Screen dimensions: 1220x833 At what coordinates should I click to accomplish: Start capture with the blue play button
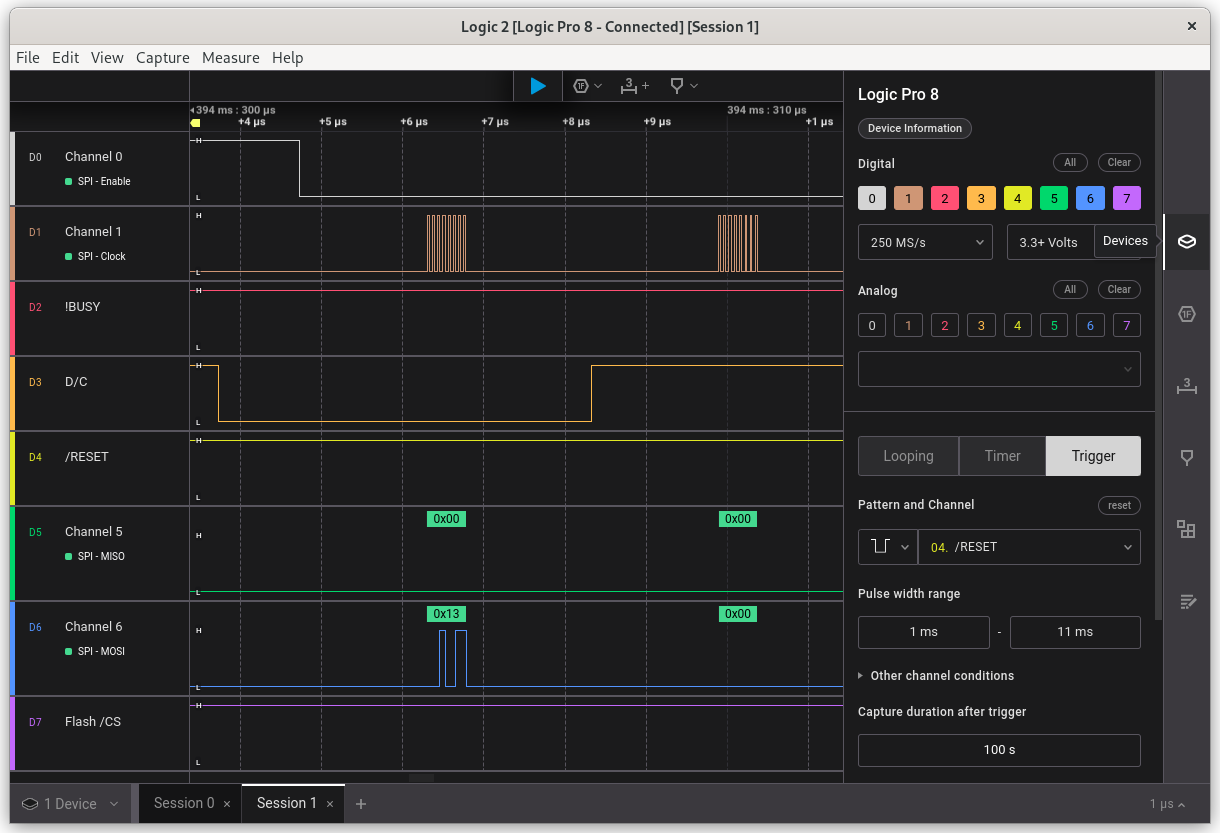pos(538,86)
